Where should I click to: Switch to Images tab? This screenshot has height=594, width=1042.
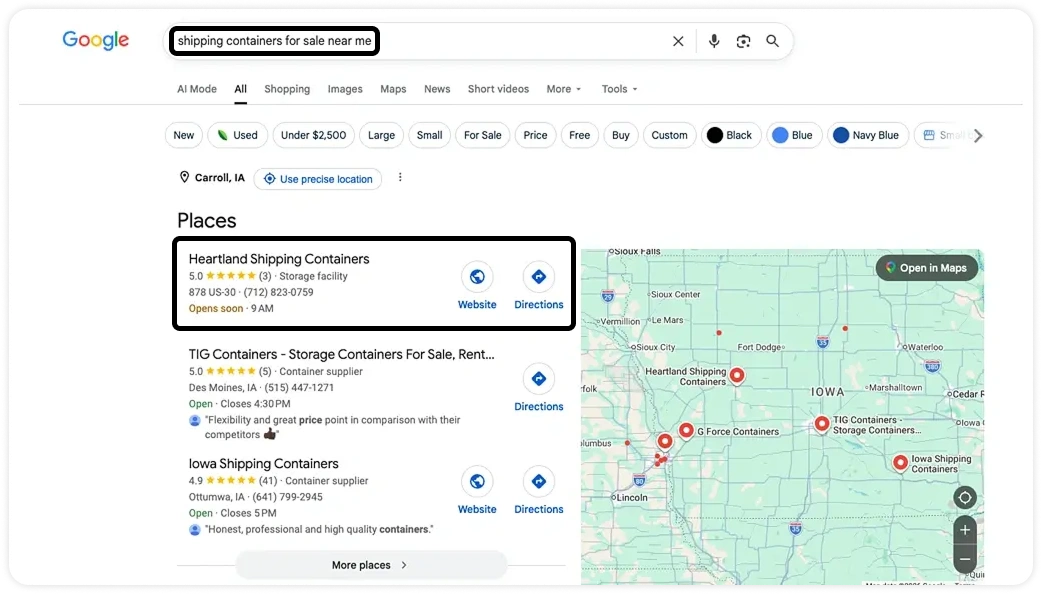pyautogui.click(x=345, y=89)
